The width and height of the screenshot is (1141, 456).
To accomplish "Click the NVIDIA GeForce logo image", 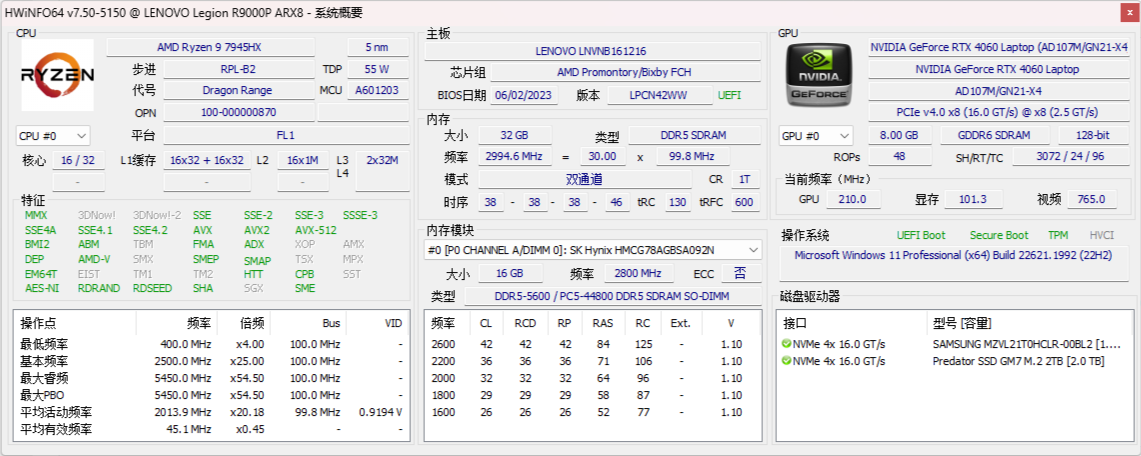I will point(820,75).
